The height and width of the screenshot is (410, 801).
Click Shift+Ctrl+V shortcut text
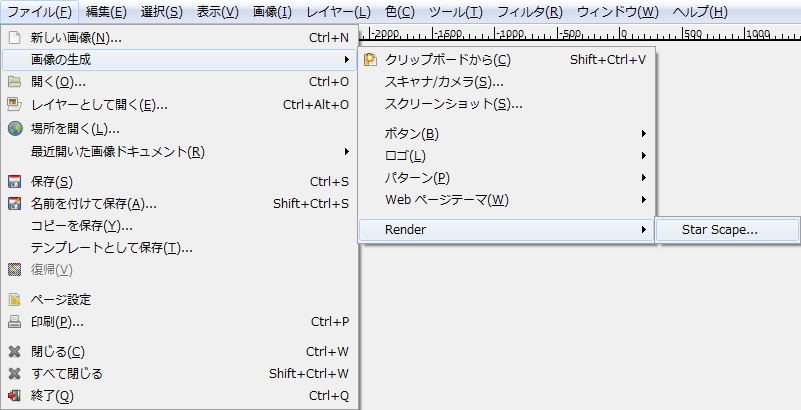click(608, 60)
